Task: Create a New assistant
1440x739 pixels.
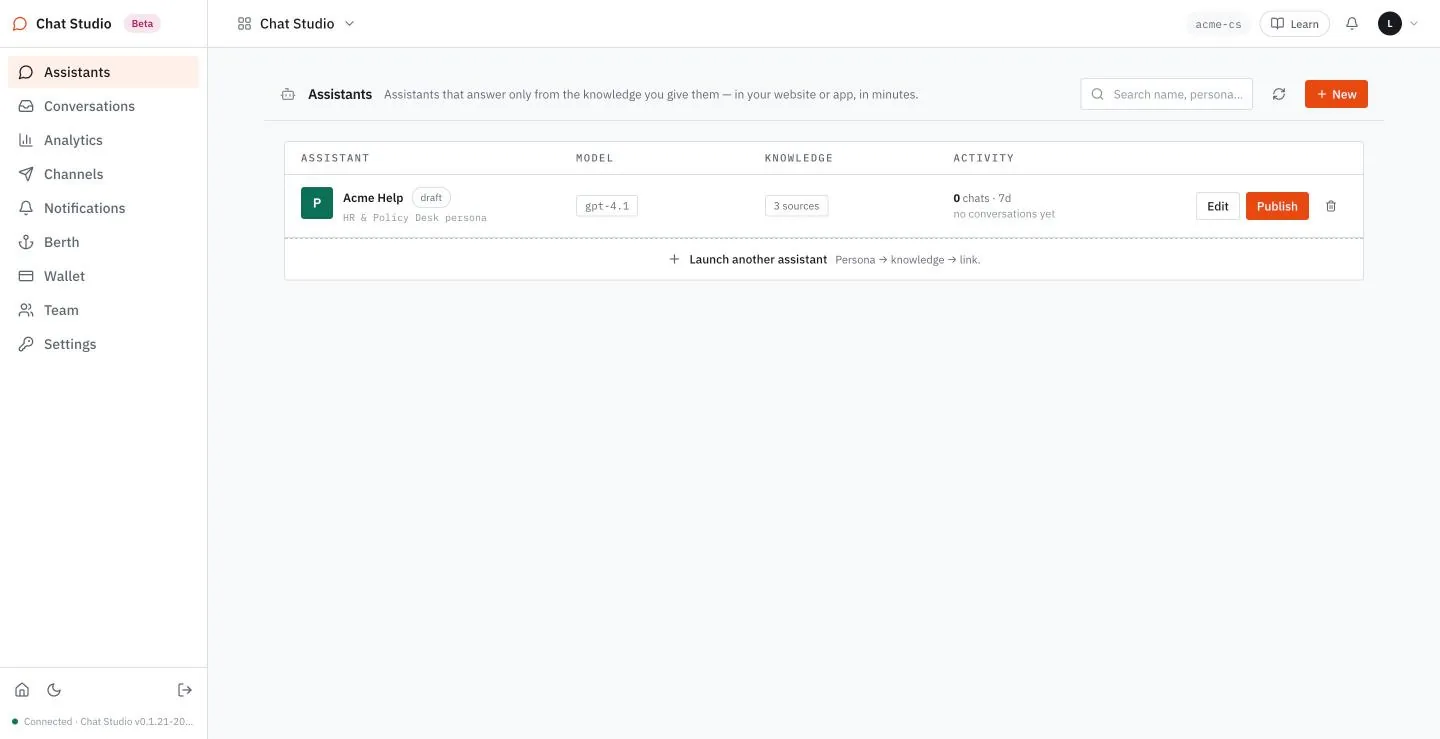Action: click(1336, 94)
